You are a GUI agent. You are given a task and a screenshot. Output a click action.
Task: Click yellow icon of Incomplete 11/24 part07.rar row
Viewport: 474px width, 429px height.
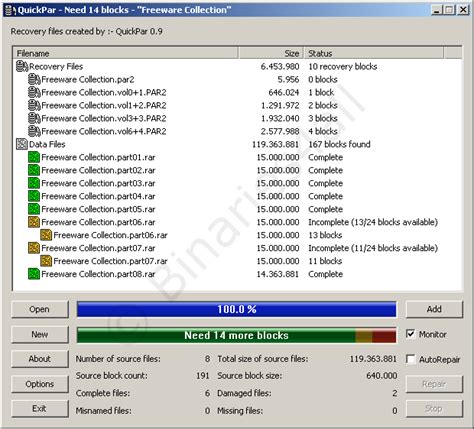point(34,248)
